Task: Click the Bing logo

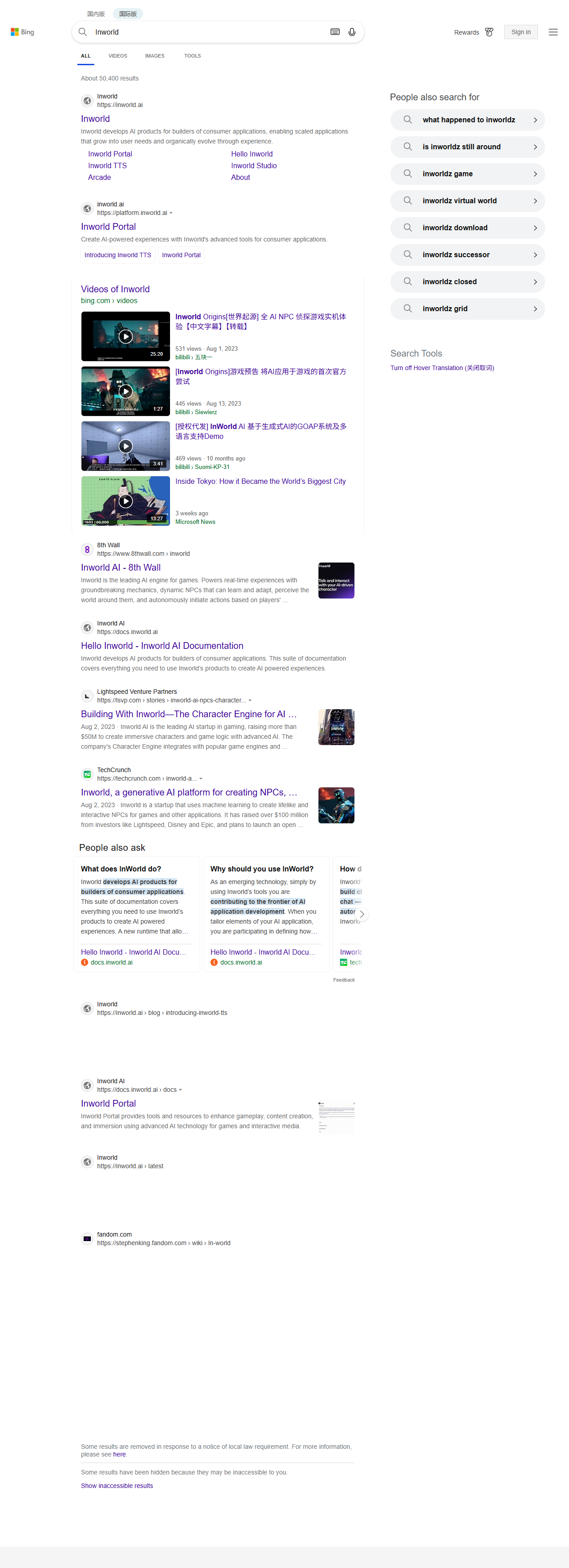Action: (x=22, y=32)
